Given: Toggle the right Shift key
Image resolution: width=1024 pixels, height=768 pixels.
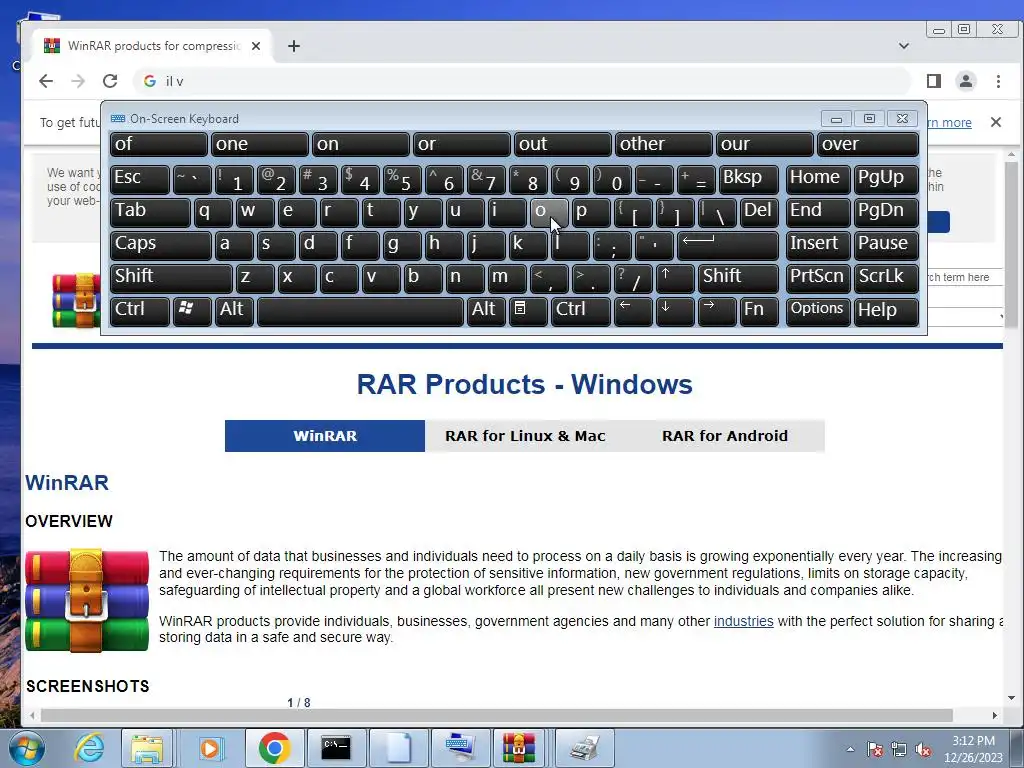Looking at the screenshot, I should click(x=739, y=277).
